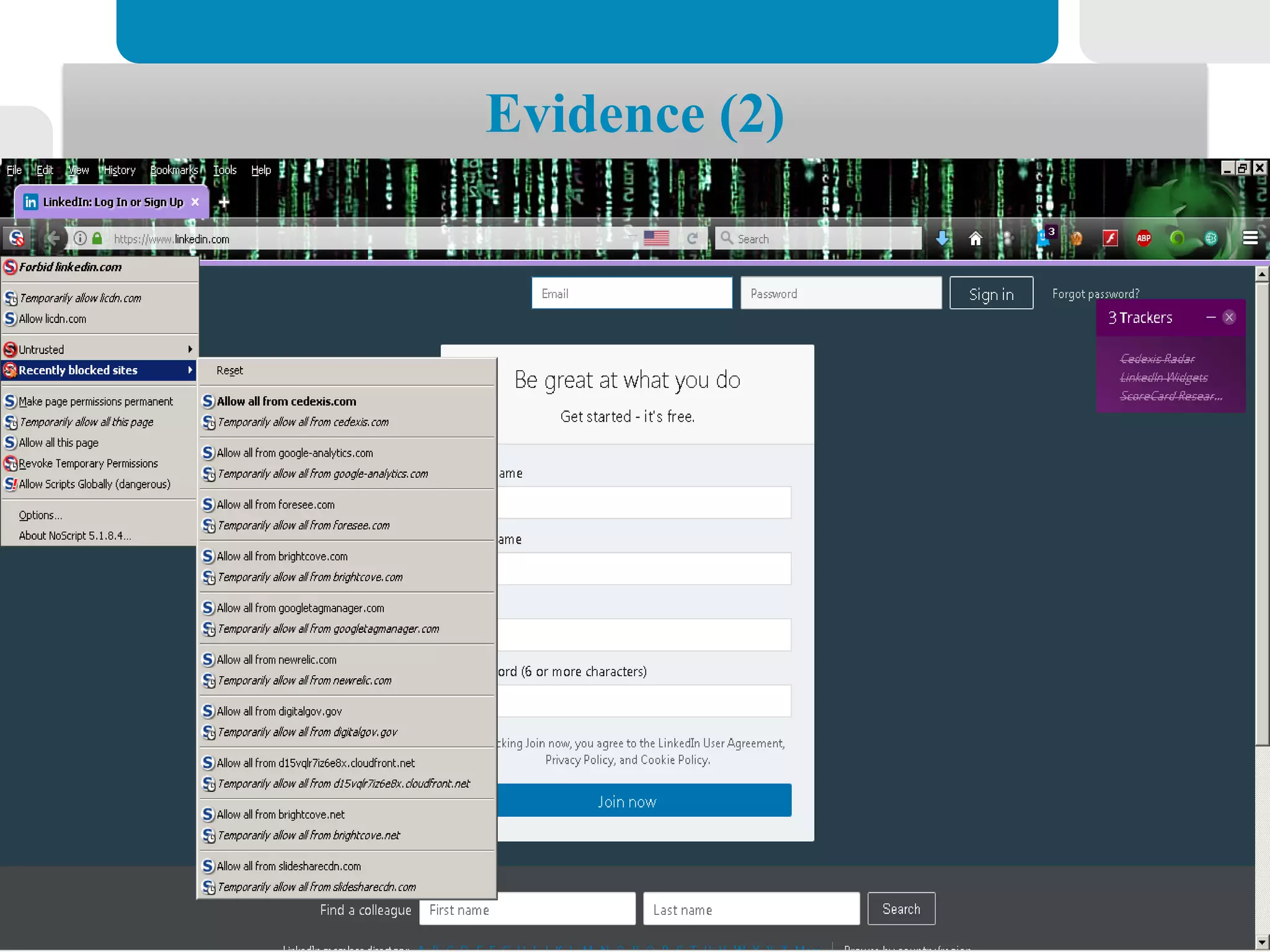Click the grey paw extension icon
The width and height of the screenshot is (1270, 952).
[x=1008, y=238]
